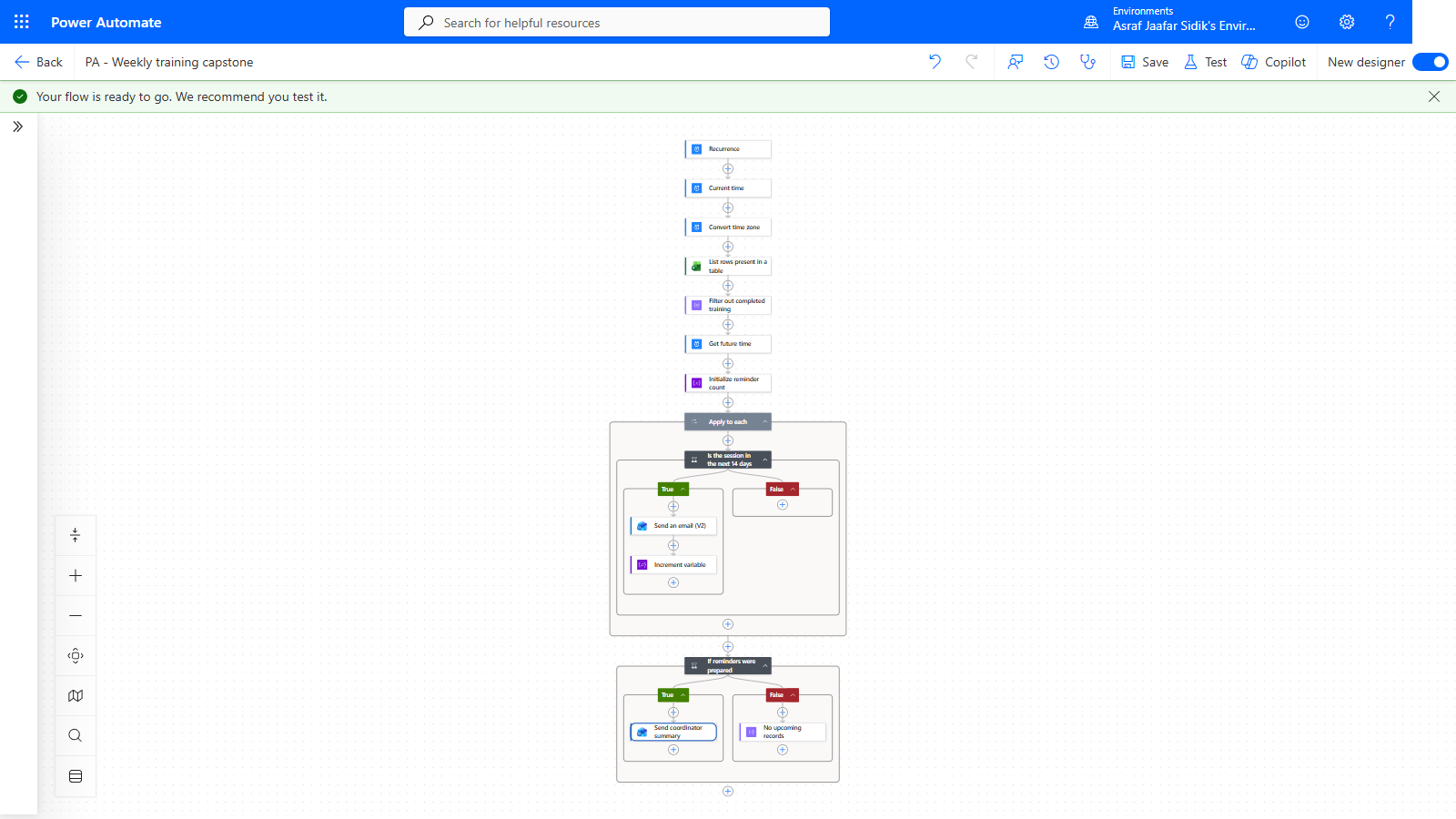Open the No upcoming records action
The height and width of the screenshot is (819, 1456).
coord(783,732)
